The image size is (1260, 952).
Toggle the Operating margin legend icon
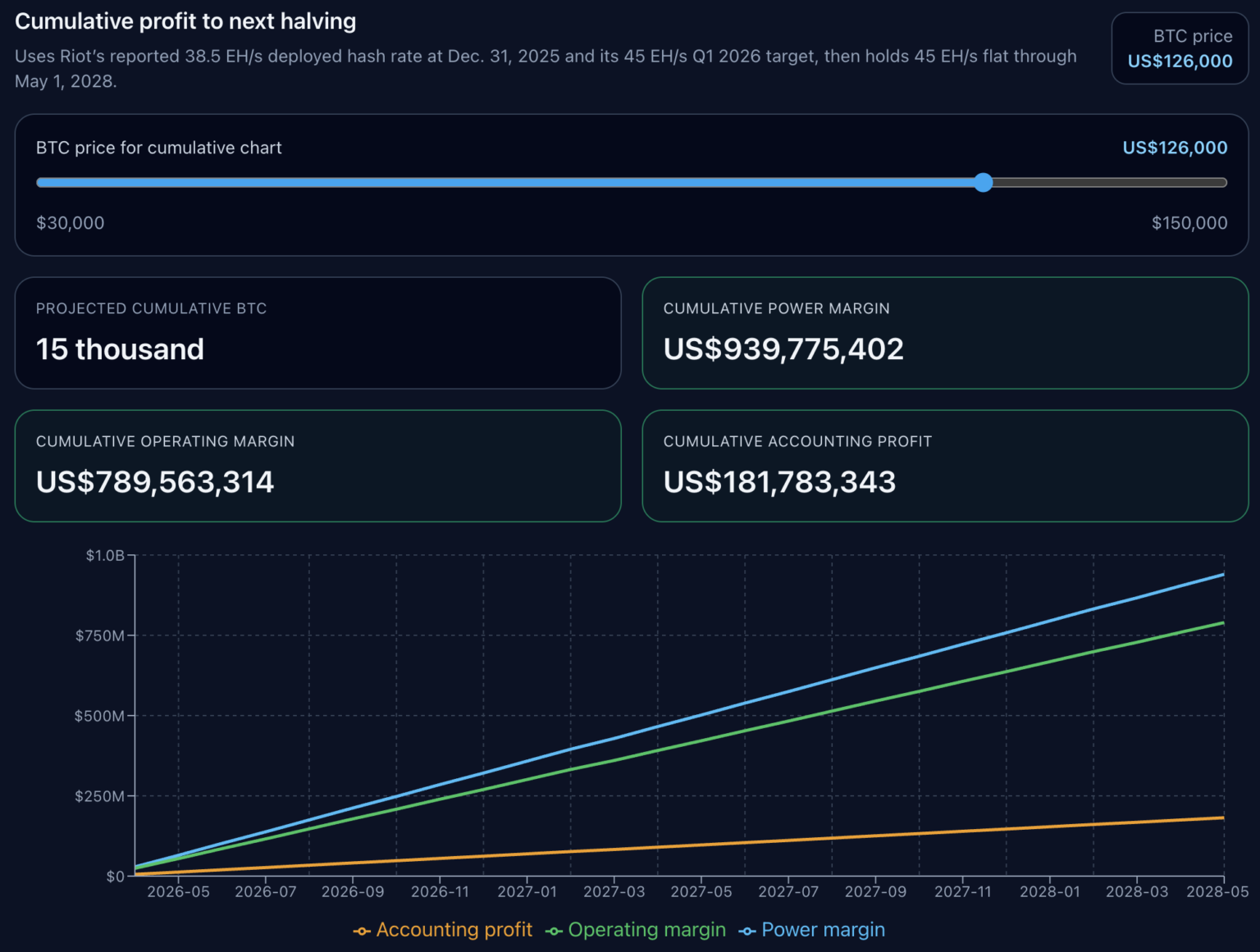click(x=555, y=931)
